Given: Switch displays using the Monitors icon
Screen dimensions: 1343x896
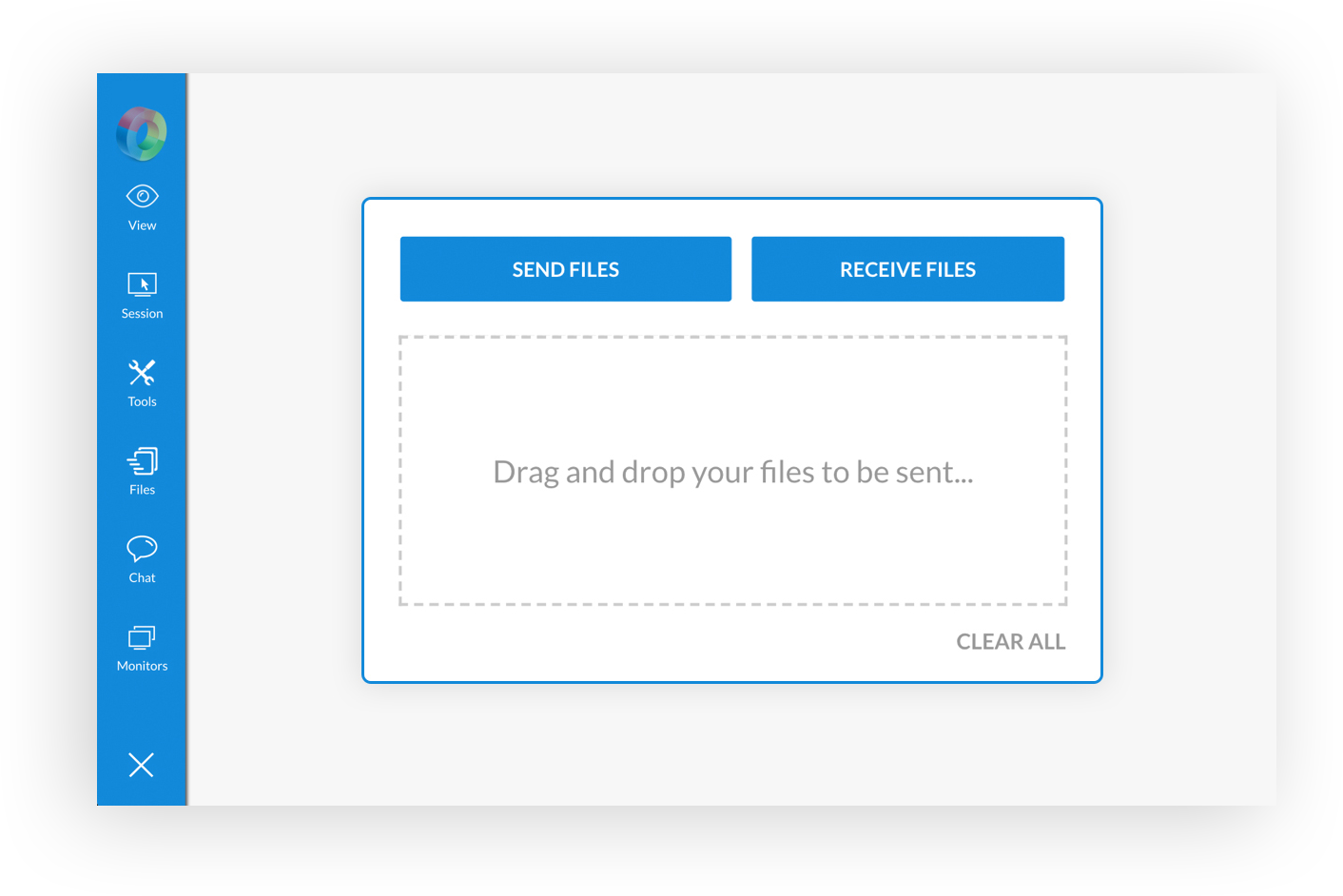Looking at the screenshot, I should tap(141, 647).
